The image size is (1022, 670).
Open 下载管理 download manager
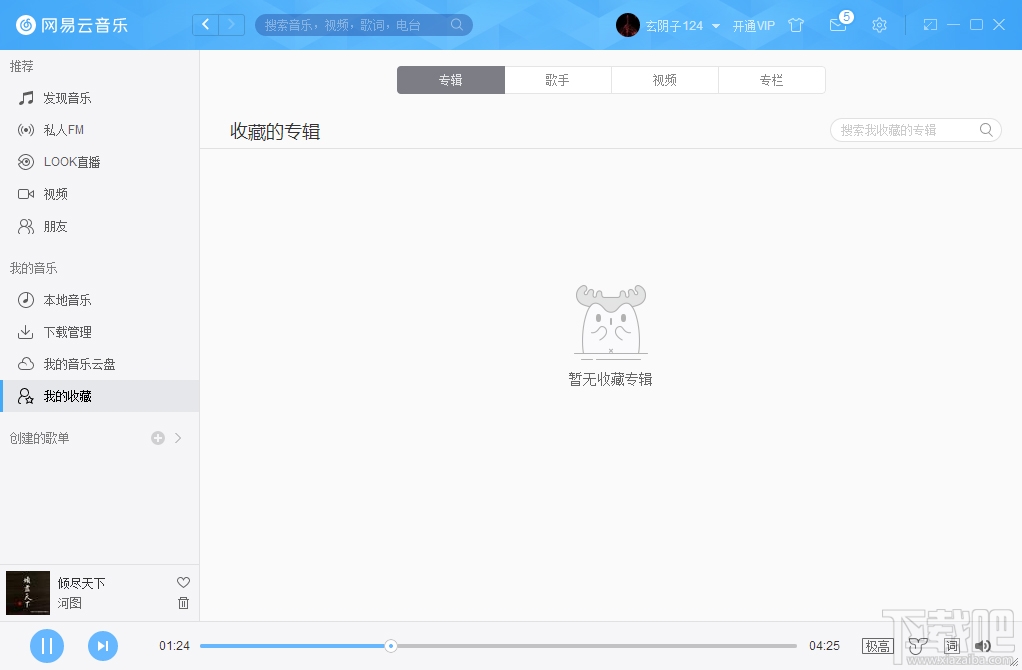pyautogui.click(x=69, y=331)
